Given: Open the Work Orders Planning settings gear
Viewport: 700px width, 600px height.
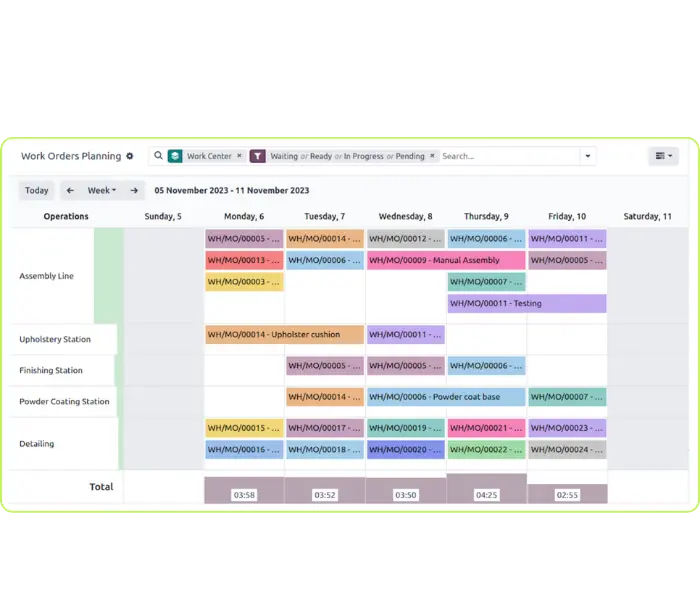Looking at the screenshot, I should click(130, 156).
